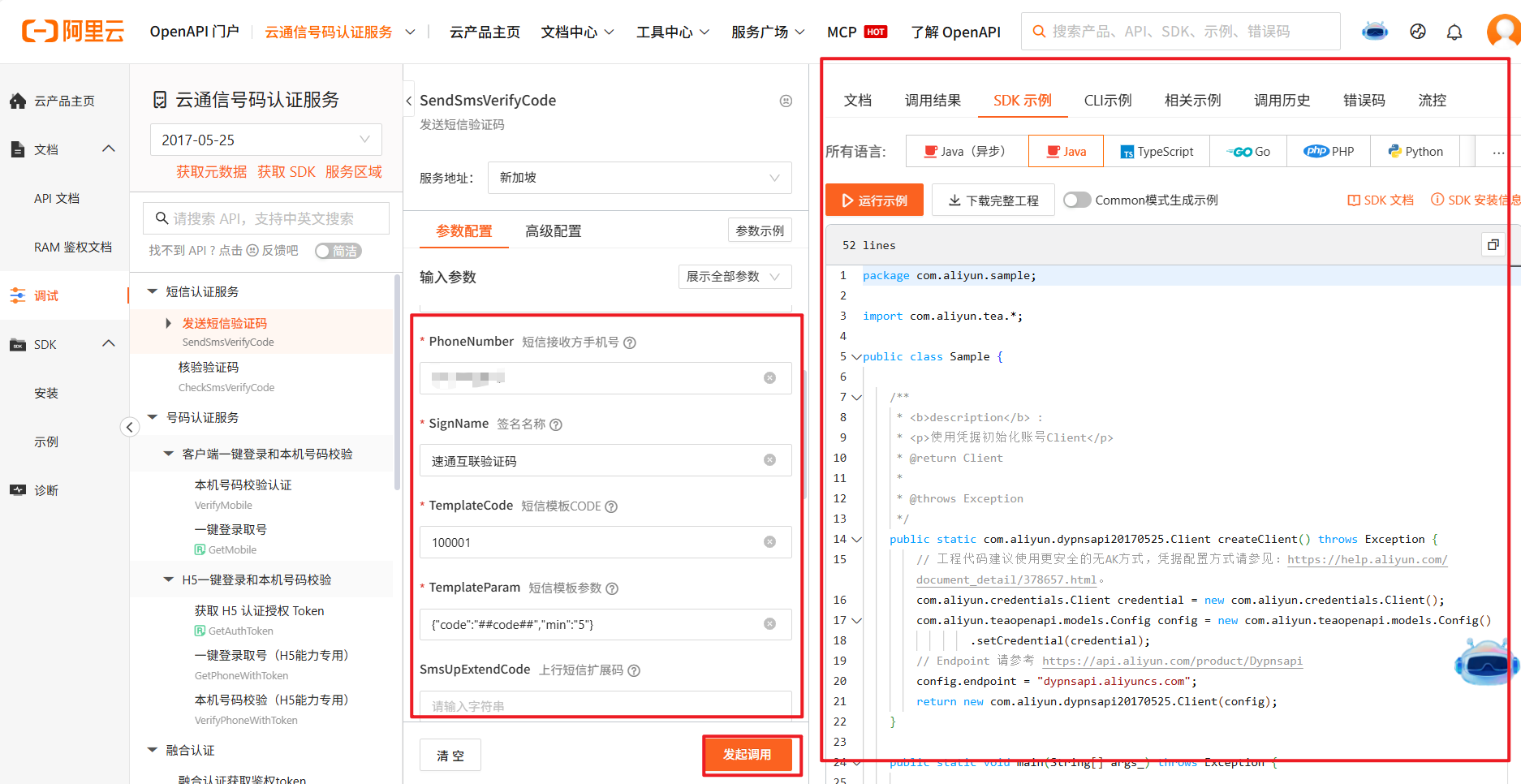Click the API tree vertical scrollbar
The image size is (1521, 784).
pos(397,381)
